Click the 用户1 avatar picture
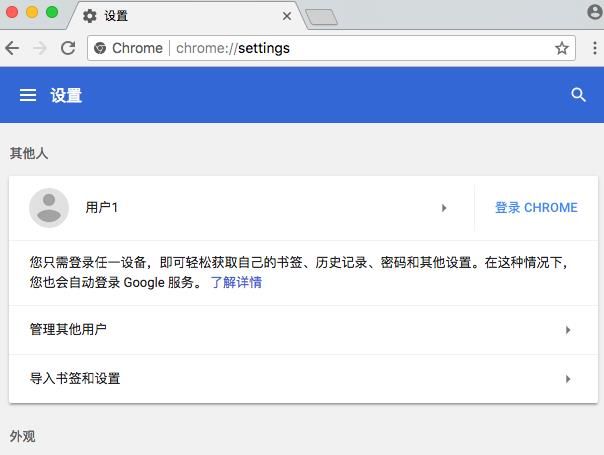Viewport: 604px width, 455px height. tap(49, 208)
